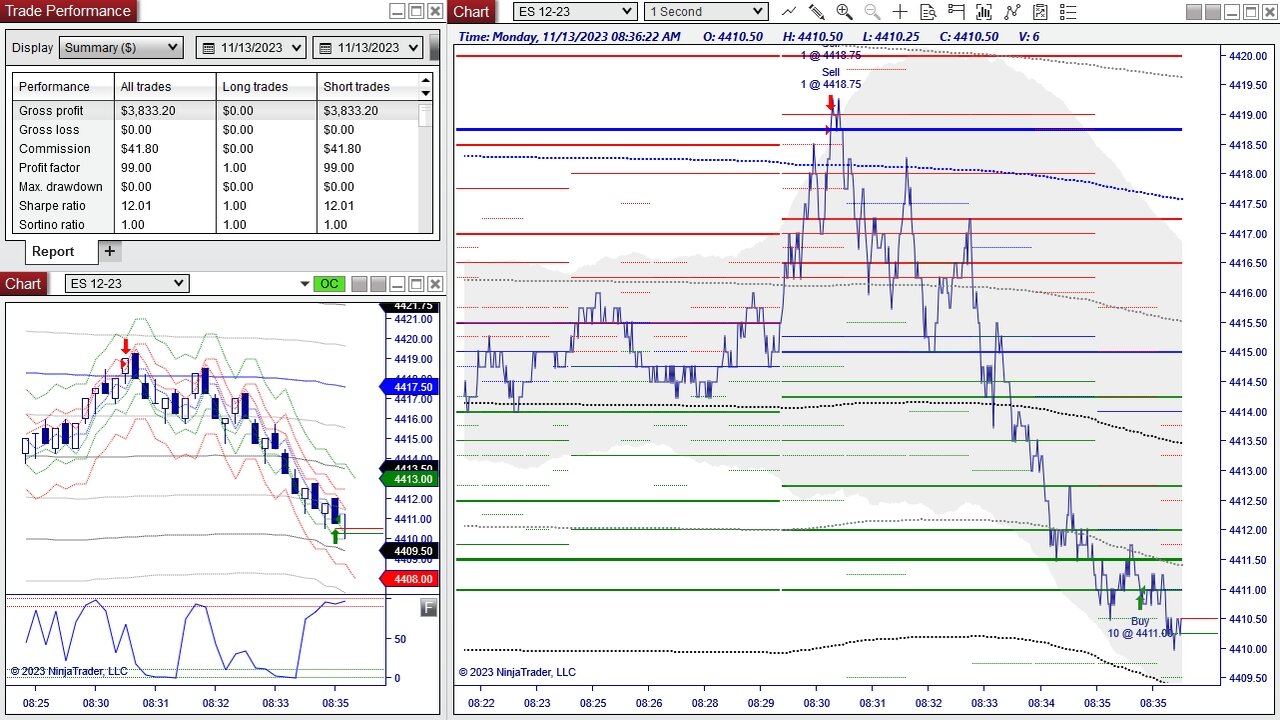Click green Buy arrow on main chart

[1140, 601]
